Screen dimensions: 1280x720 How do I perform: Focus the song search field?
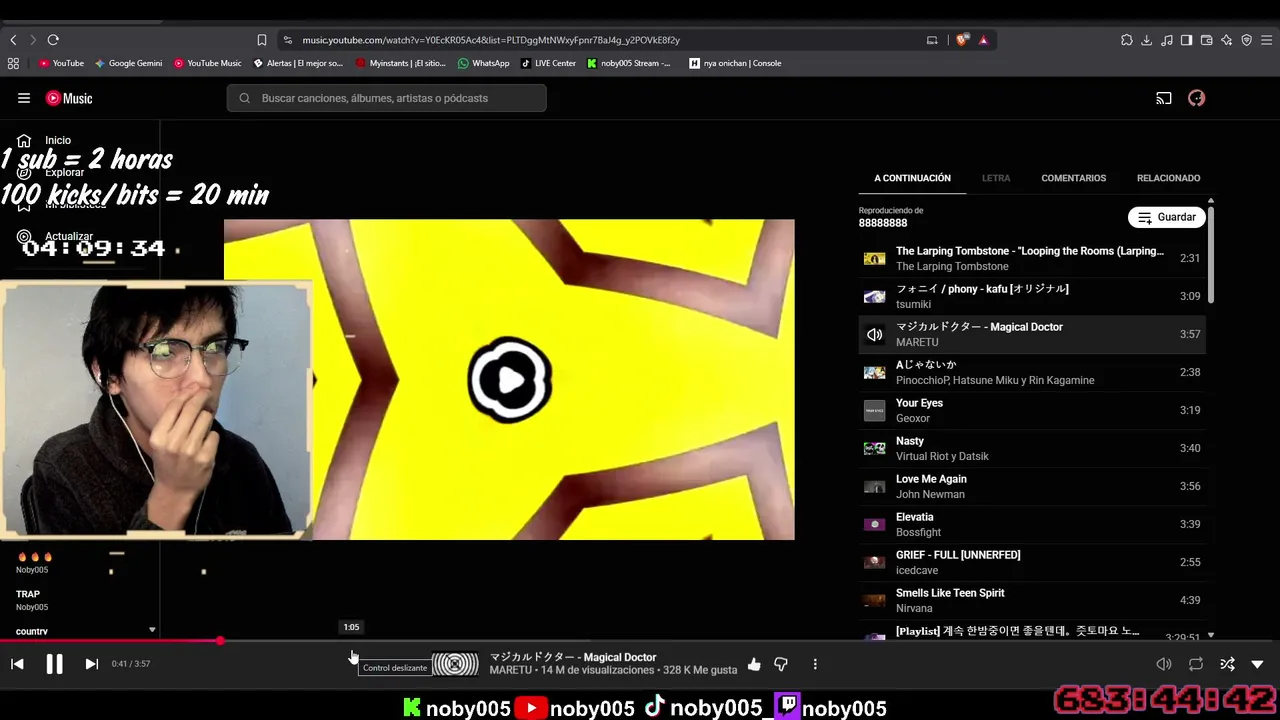tap(386, 98)
